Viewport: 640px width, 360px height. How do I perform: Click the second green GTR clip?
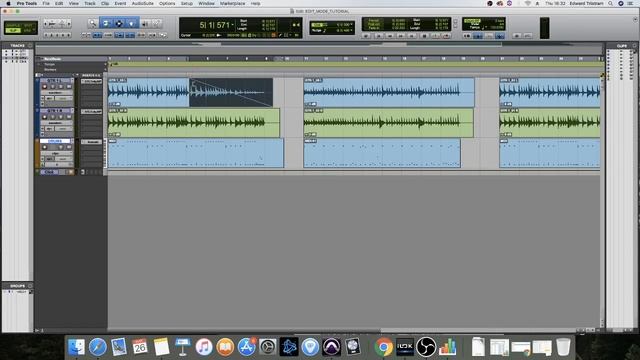(x=388, y=122)
